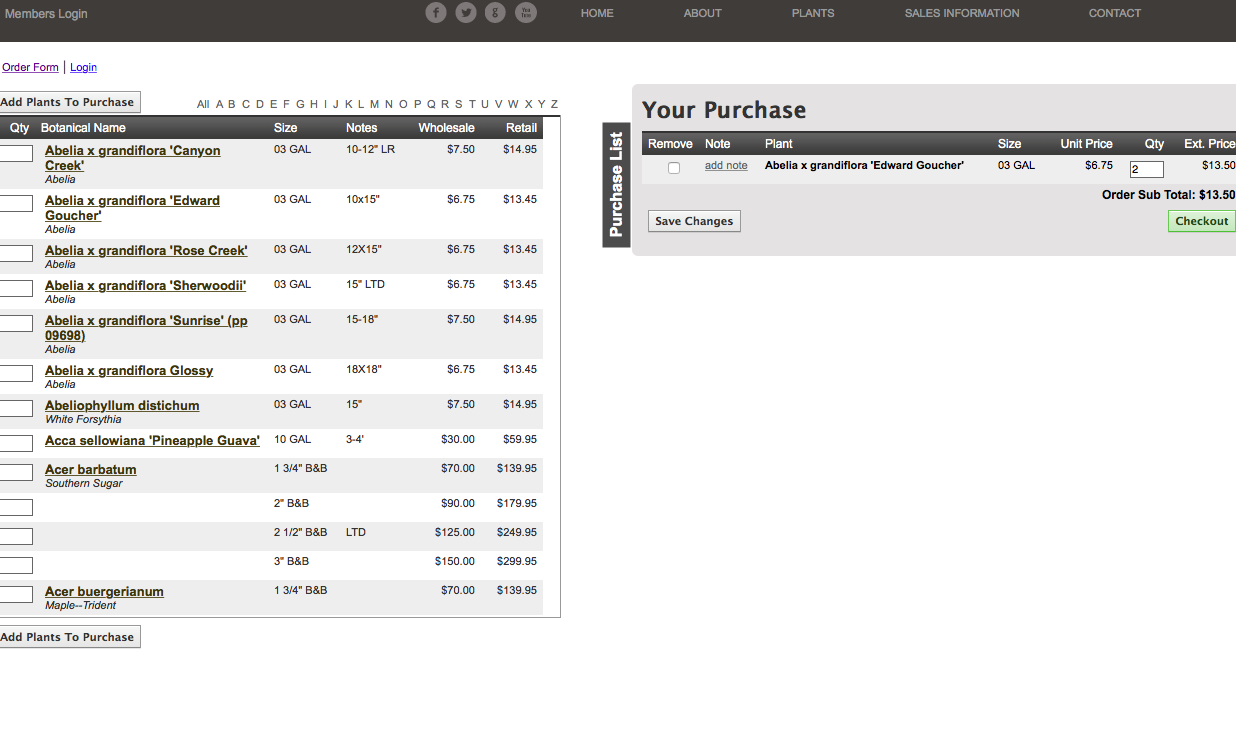Check the Remove checkbox for Edward Goucher
Viewport: 1236px width, 730px height.
(x=674, y=168)
